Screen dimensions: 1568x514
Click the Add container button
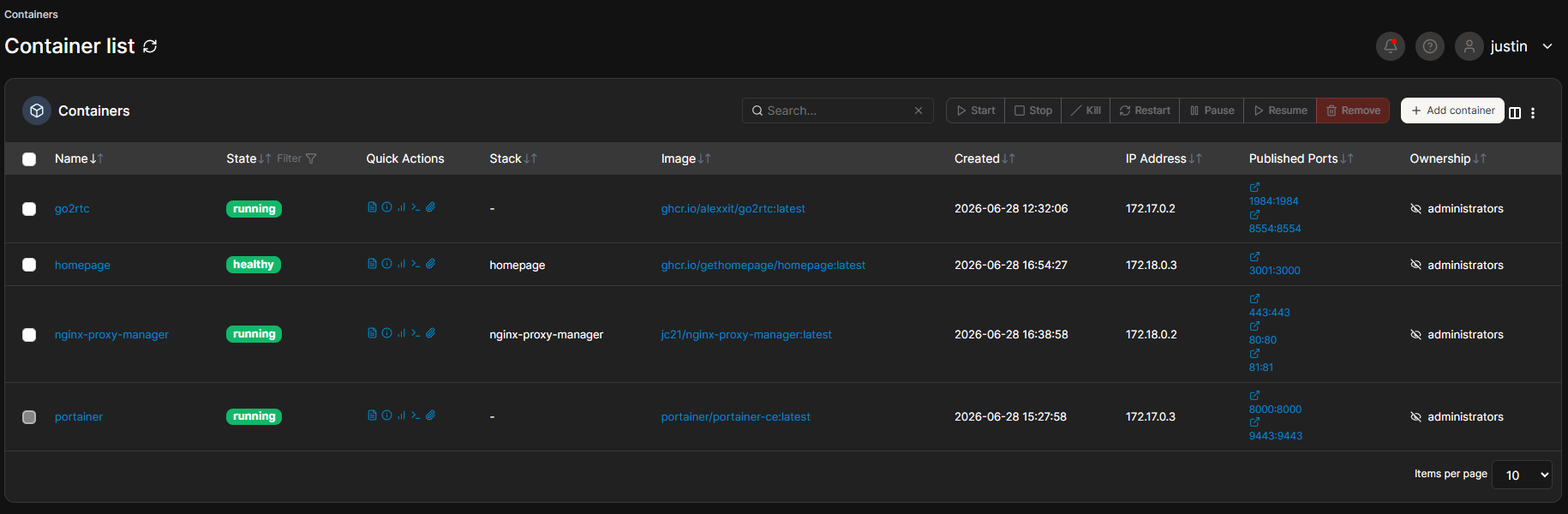(1452, 111)
